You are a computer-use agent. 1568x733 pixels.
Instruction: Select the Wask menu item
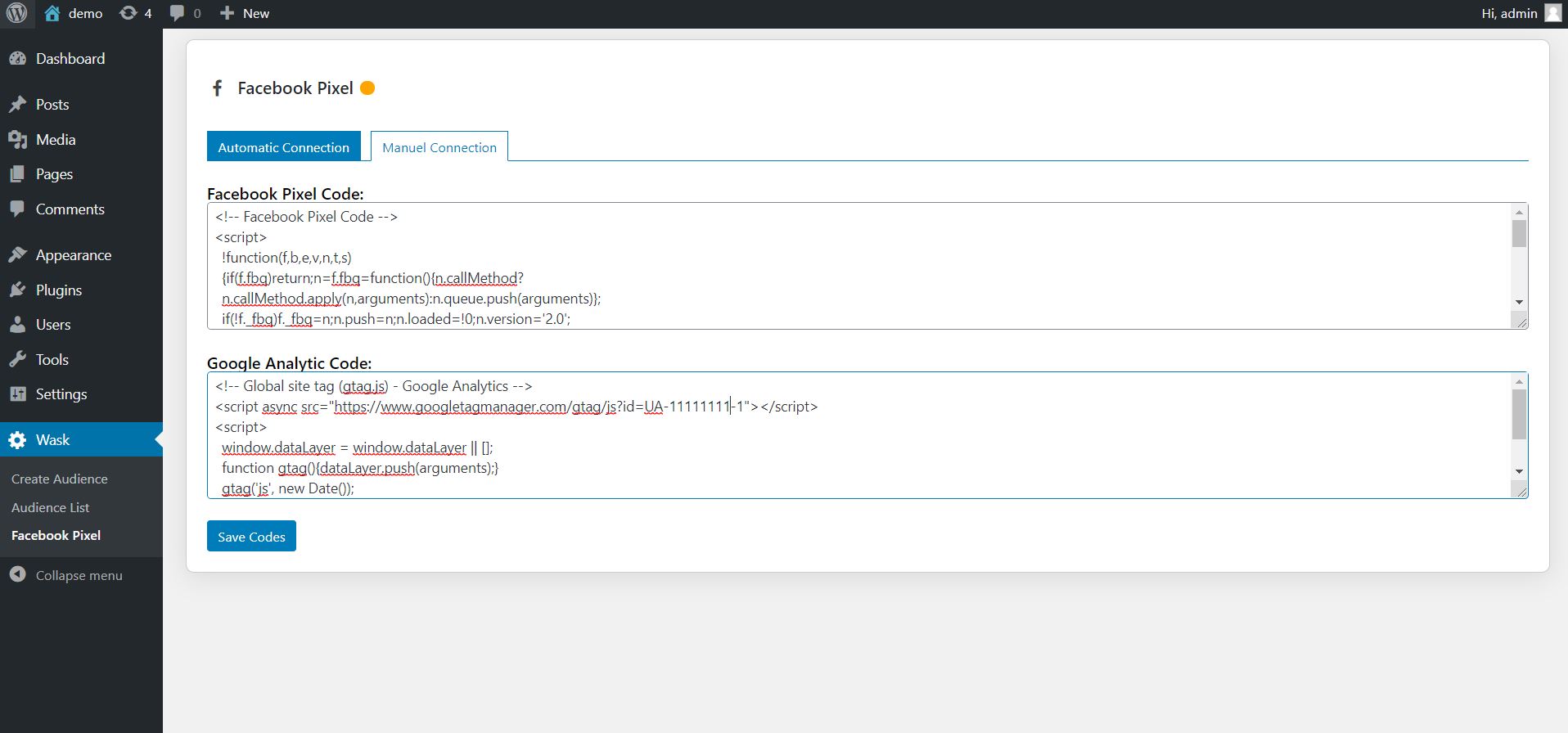point(81,440)
